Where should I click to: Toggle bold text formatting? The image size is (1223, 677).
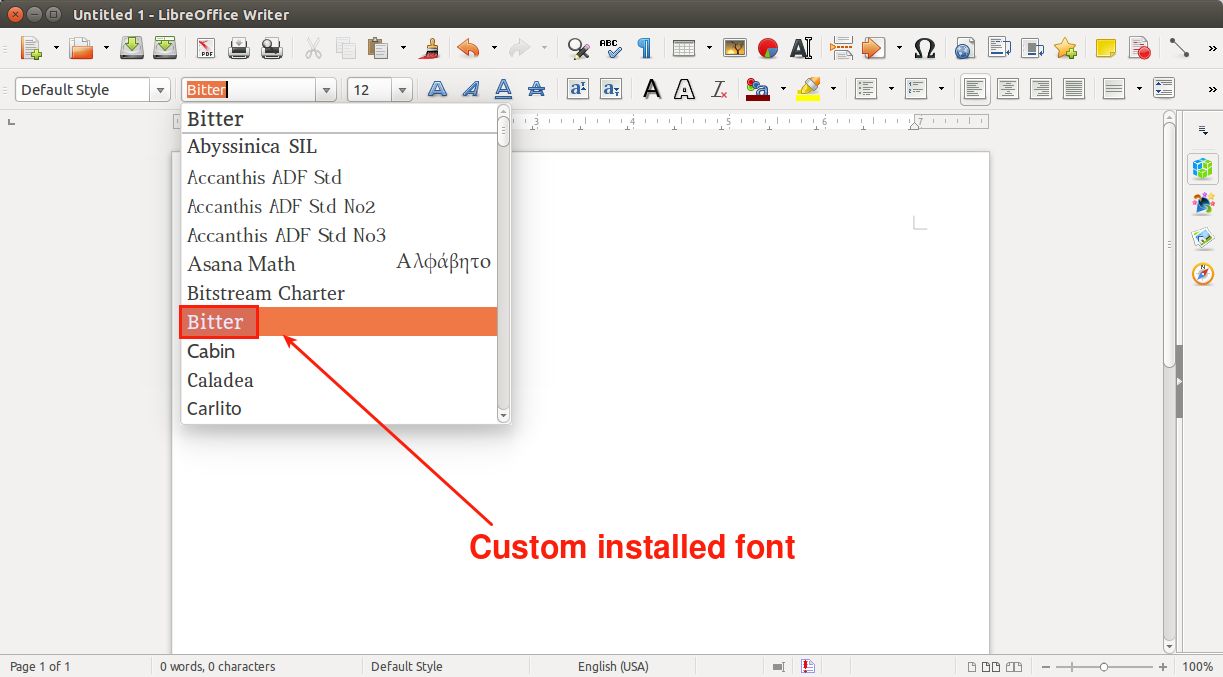[x=437, y=89]
